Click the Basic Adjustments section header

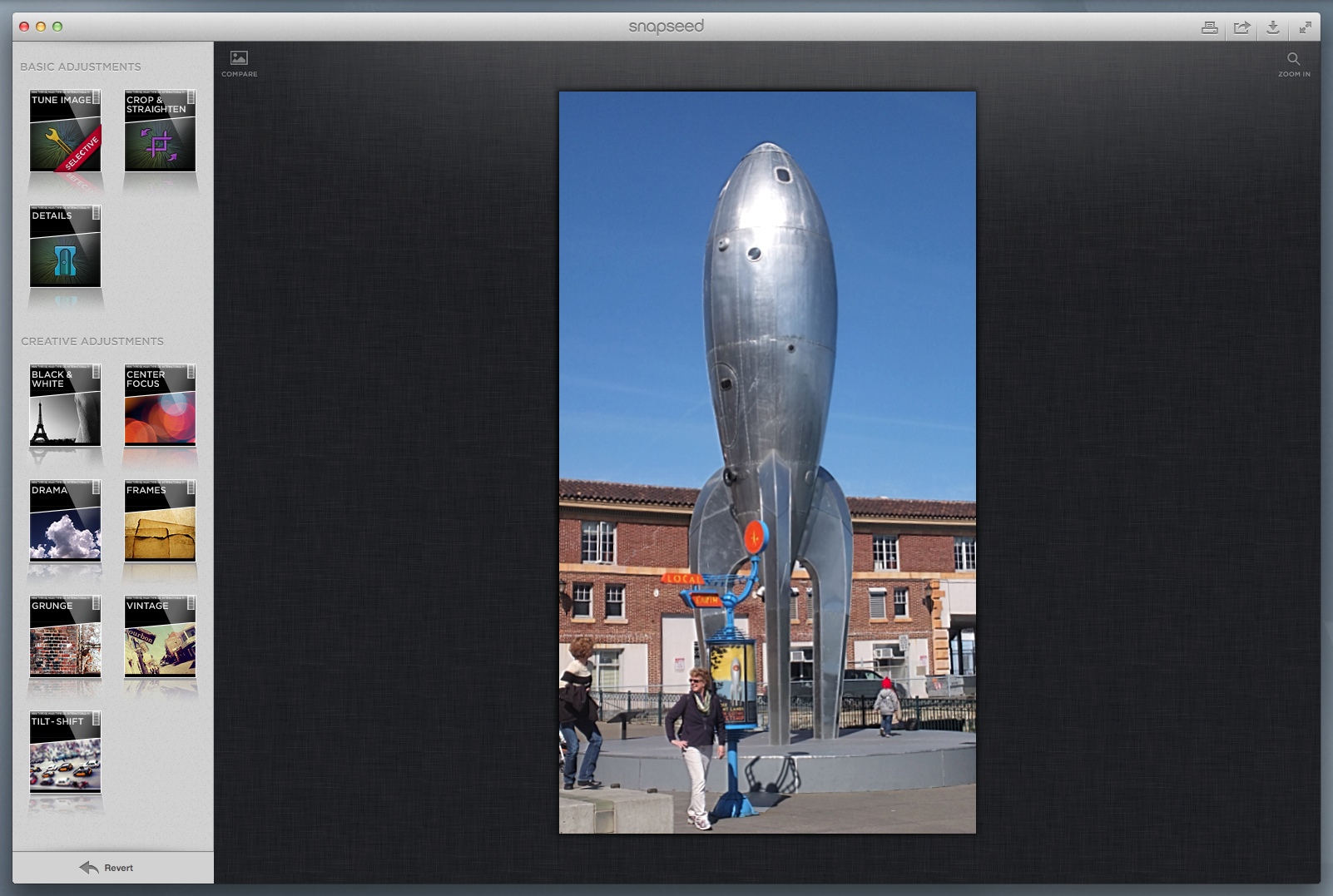tap(81, 67)
